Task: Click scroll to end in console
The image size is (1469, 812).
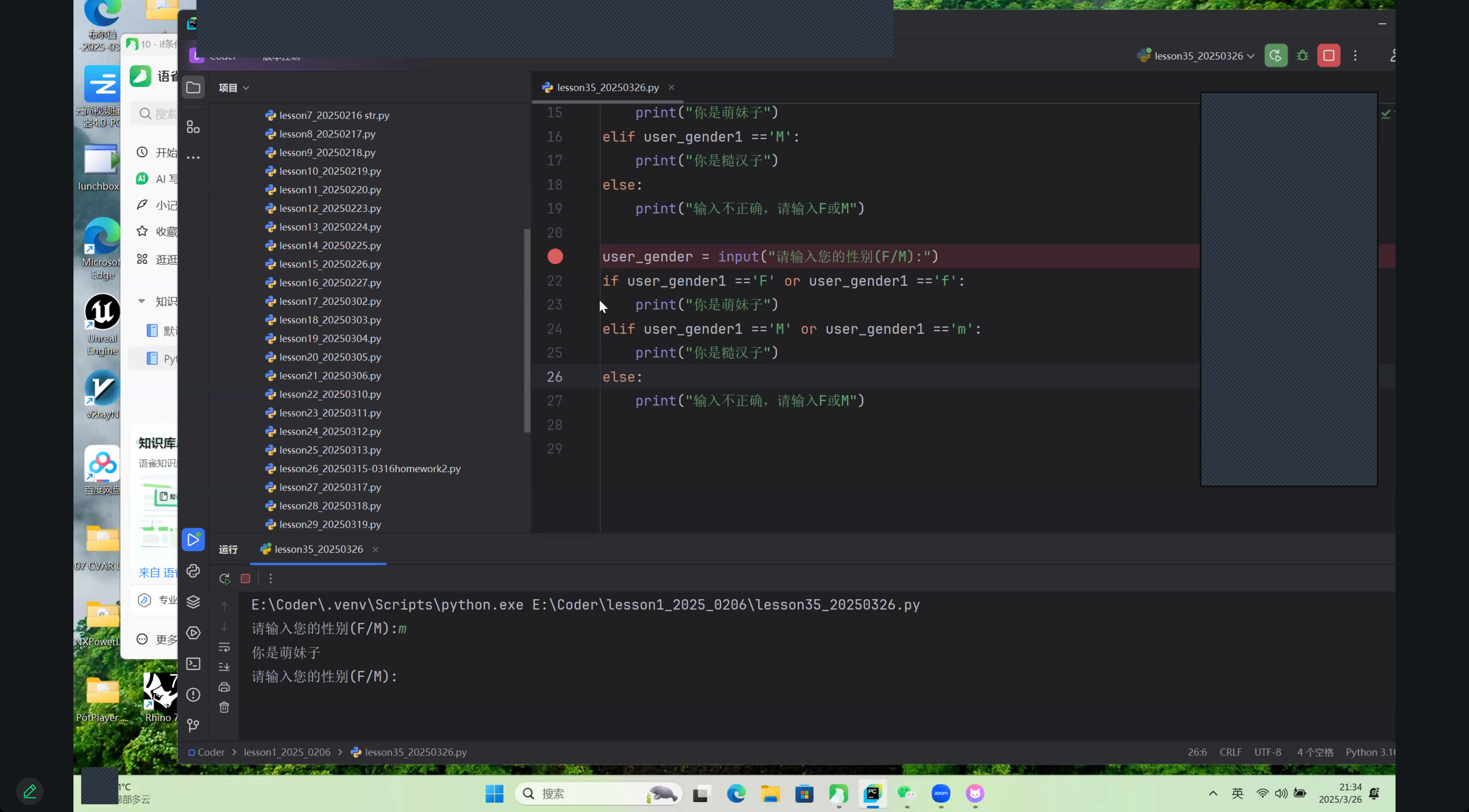Action: (224, 667)
